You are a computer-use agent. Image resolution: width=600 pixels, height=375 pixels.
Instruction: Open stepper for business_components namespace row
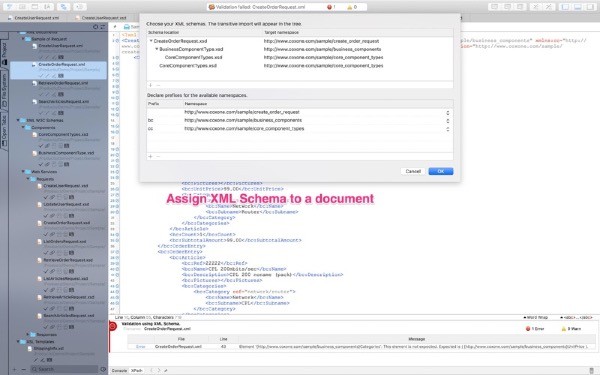[x=447, y=121]
